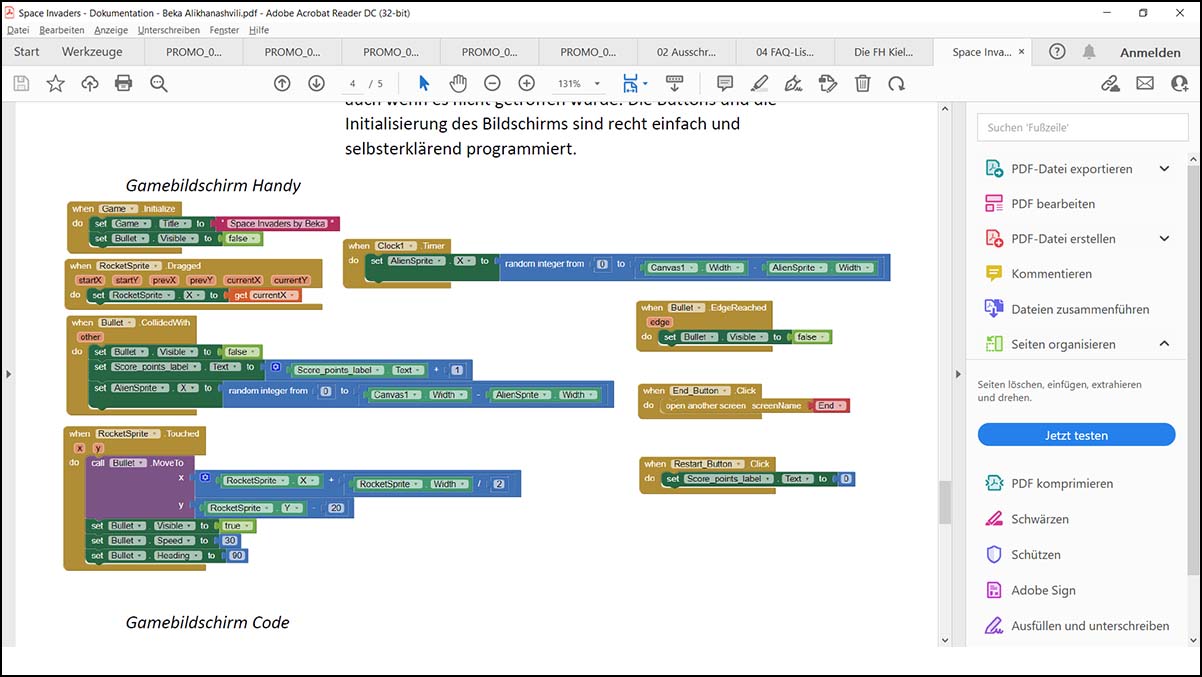Open the Bearbeiten menu

pyautogui.click(x=60, y=30)
